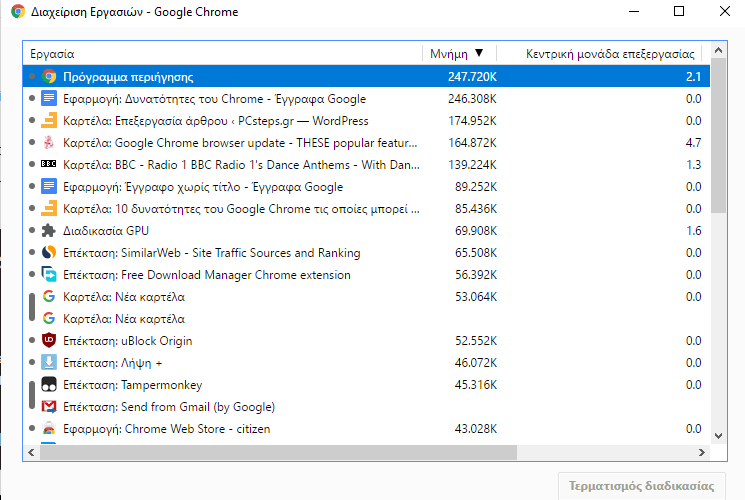Click the 247.720K memory value
Viewport: 745px width, 500px height.
tap(472, 77)
